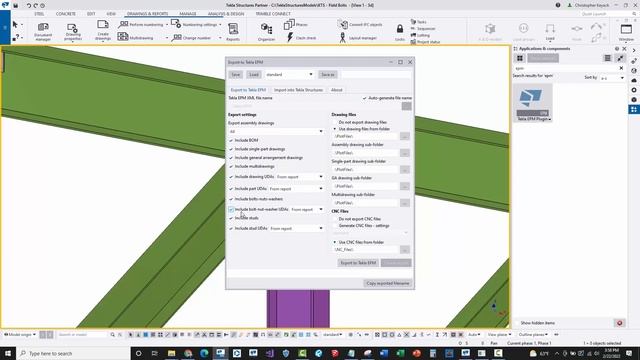
Task: Open the Outline planes dropdown
Action: [533, 335]
